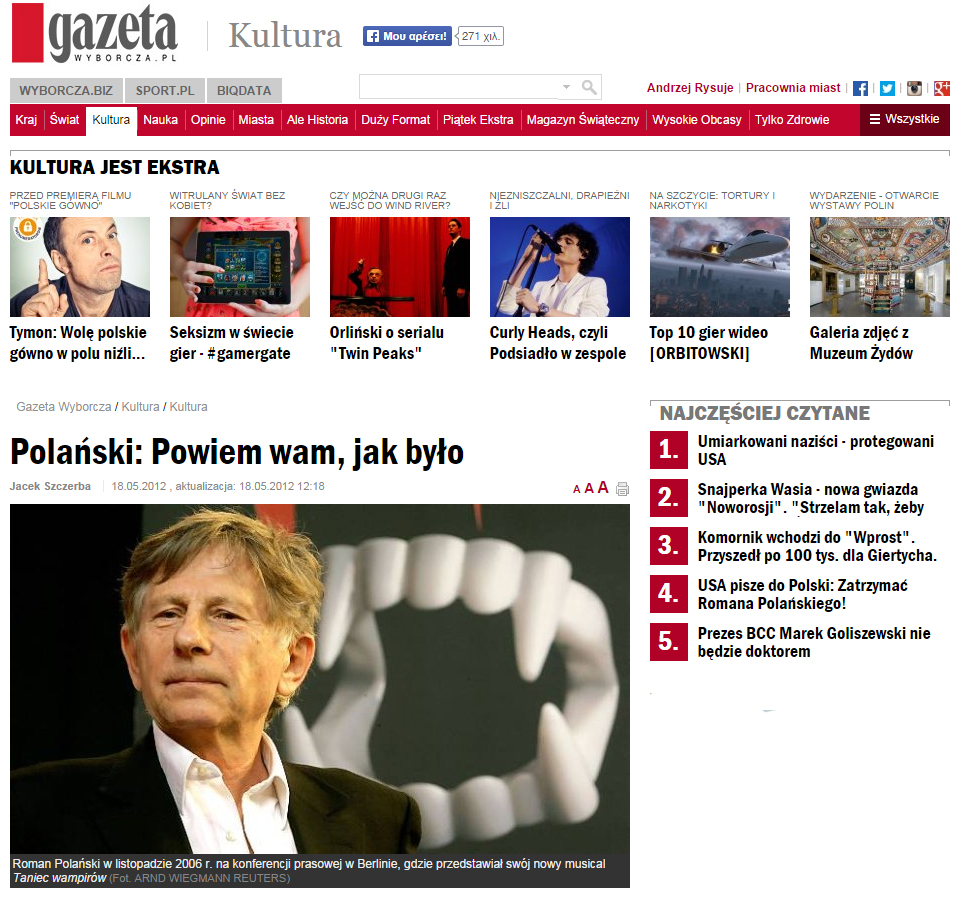
Task: Select the largest font size A
Action: pyautogui.click(x=603, y=487)
